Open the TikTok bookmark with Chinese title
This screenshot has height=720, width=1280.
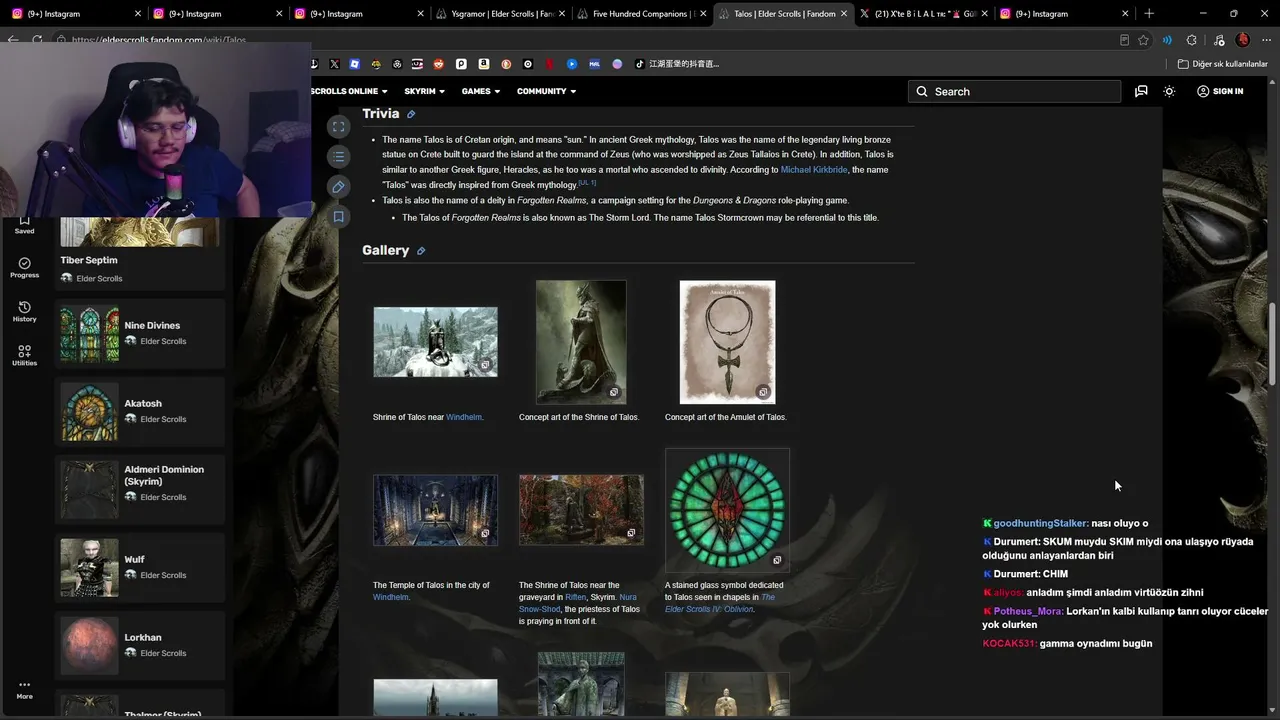tap(676, 64)
